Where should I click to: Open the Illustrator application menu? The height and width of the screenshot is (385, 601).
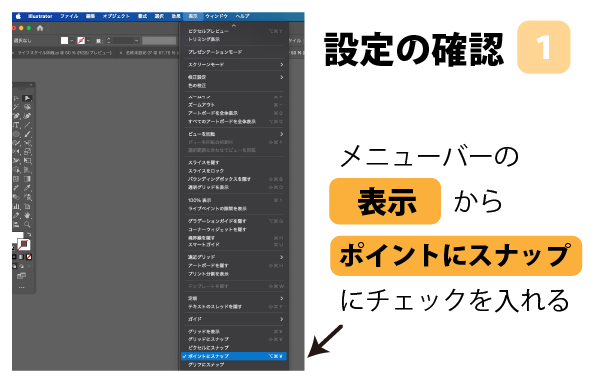click(40, 16)
